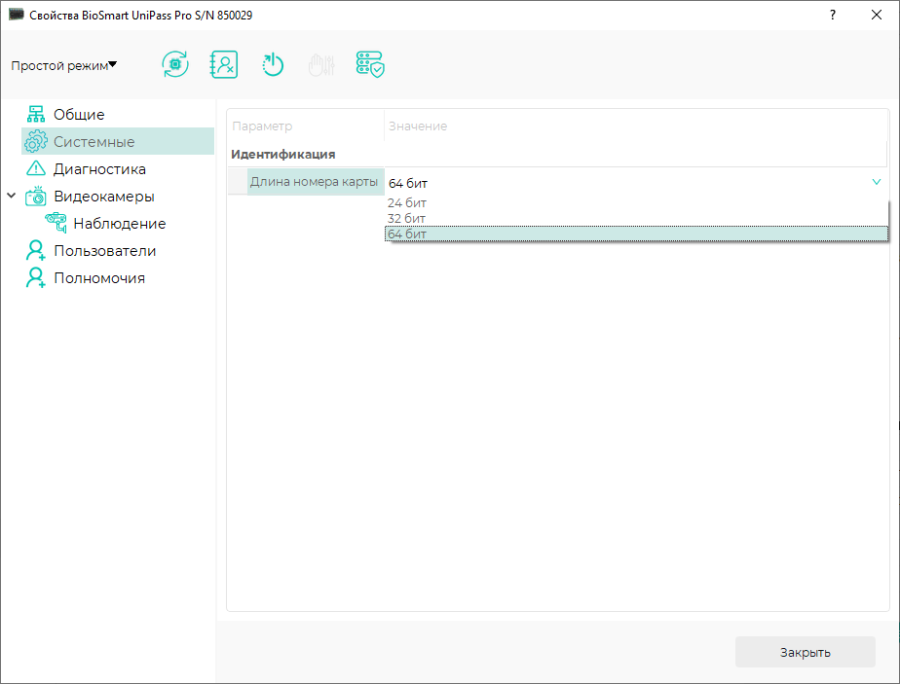Open the Простой режим mode dropdown

[x=64, y=65]
